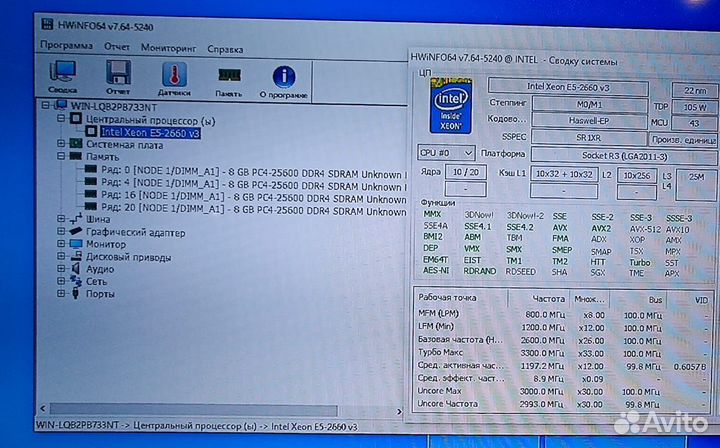Click the Intel Xeon E5-2660 v3 name field
The width and height of the screenshot is (720, 448).
coord(568,86)
